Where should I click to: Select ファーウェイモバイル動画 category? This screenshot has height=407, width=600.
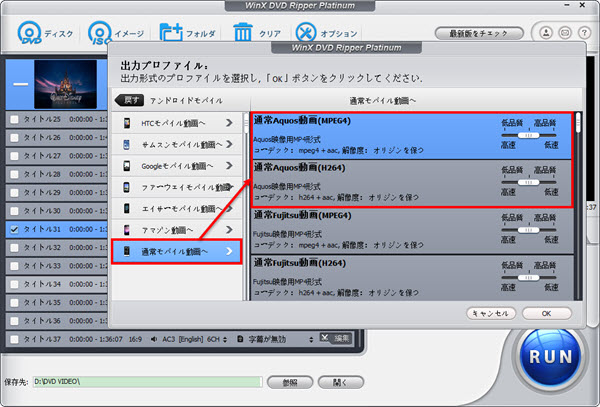(x=177, y=187)
